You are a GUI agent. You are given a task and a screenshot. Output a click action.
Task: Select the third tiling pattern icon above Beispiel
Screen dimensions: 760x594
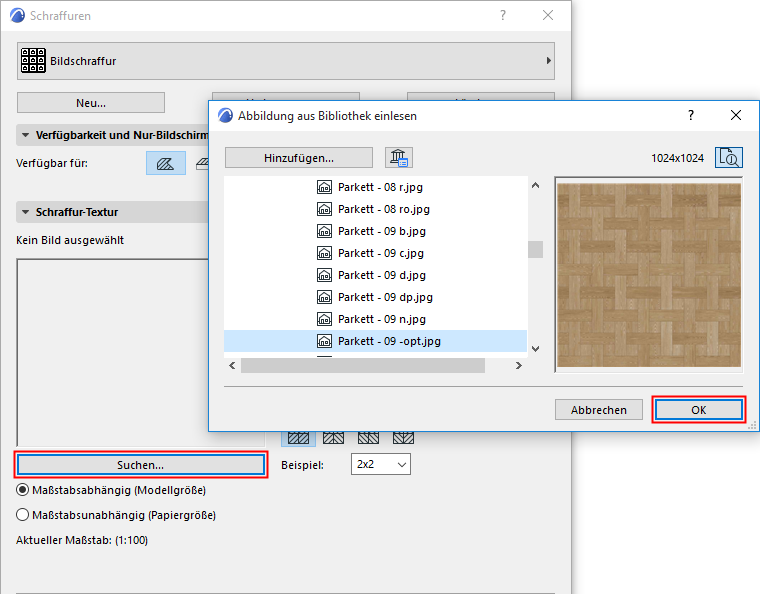(x=368, y=438)
